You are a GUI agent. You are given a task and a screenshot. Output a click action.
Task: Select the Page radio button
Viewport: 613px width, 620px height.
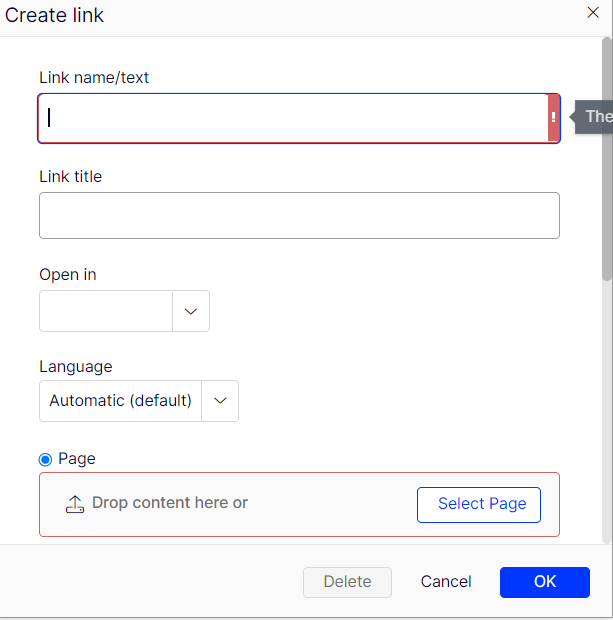[x=46, y=459]
